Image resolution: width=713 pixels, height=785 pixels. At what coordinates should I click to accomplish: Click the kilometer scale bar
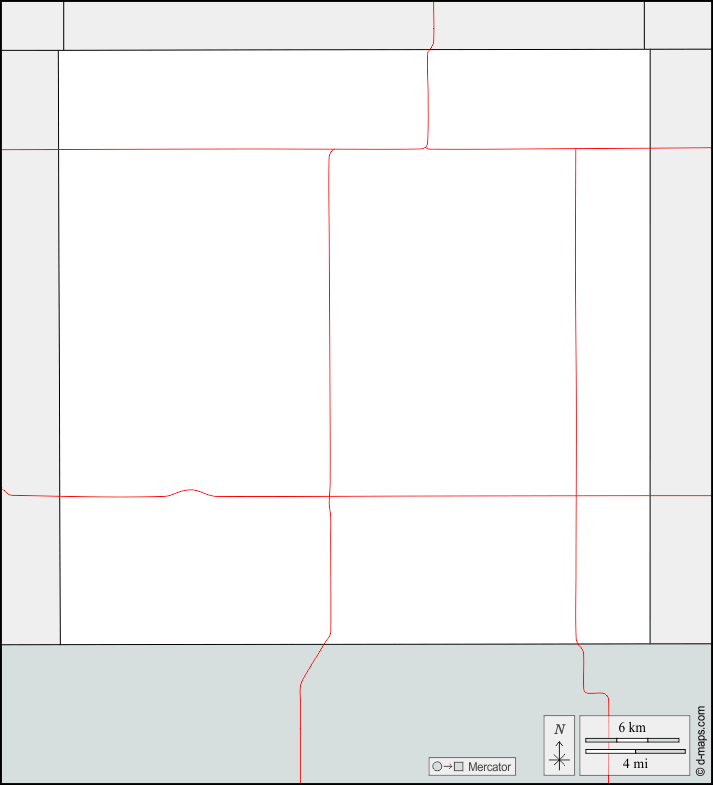coord(632,740)
